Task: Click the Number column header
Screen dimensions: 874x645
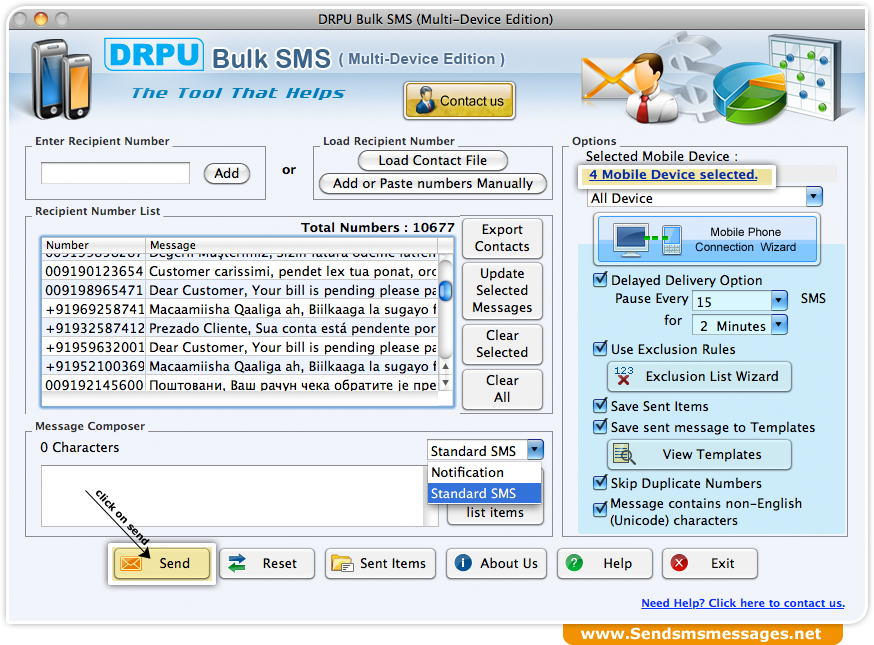Action: 94,245
